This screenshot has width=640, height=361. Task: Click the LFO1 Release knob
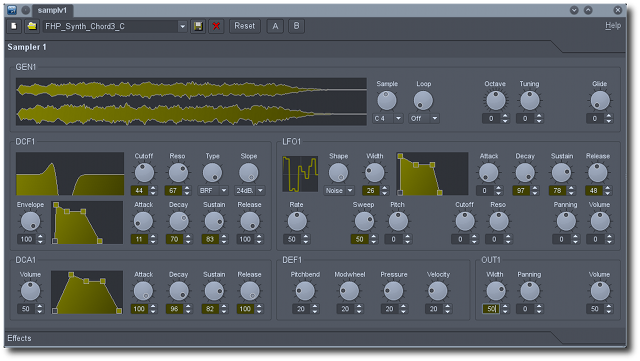[598, 173]
